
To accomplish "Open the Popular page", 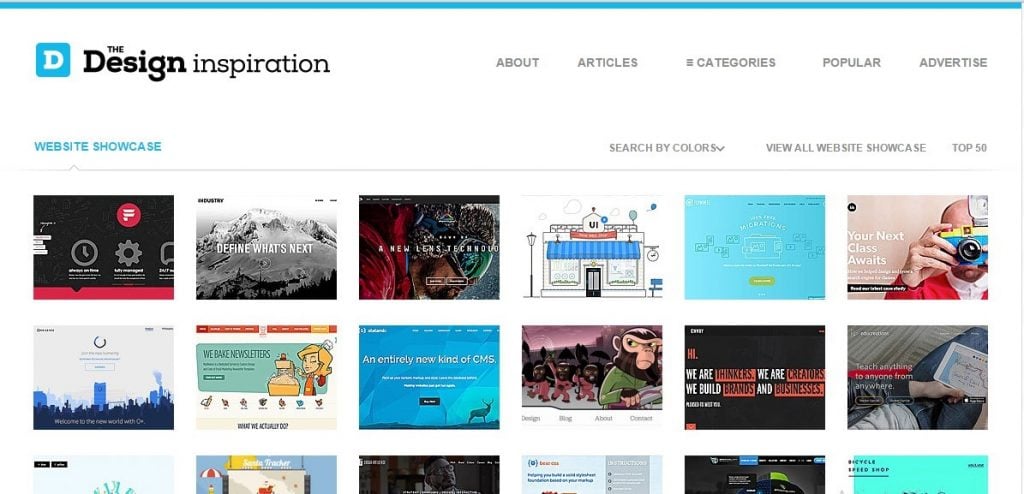I will [852, 63].
